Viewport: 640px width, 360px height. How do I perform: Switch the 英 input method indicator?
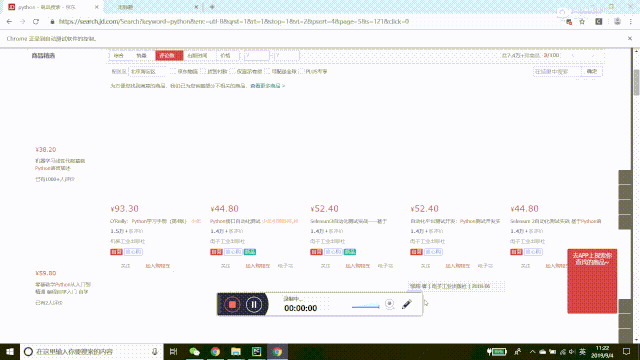click(582, 351)
